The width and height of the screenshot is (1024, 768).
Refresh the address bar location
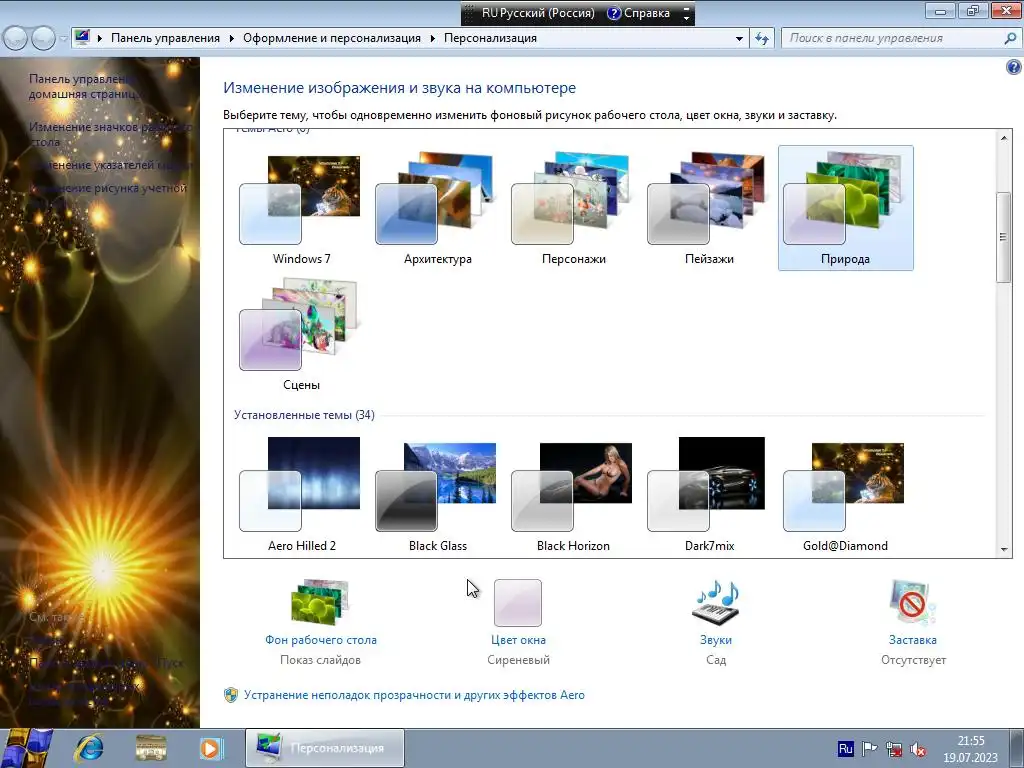pyautogui.click(x=761, y=38)
